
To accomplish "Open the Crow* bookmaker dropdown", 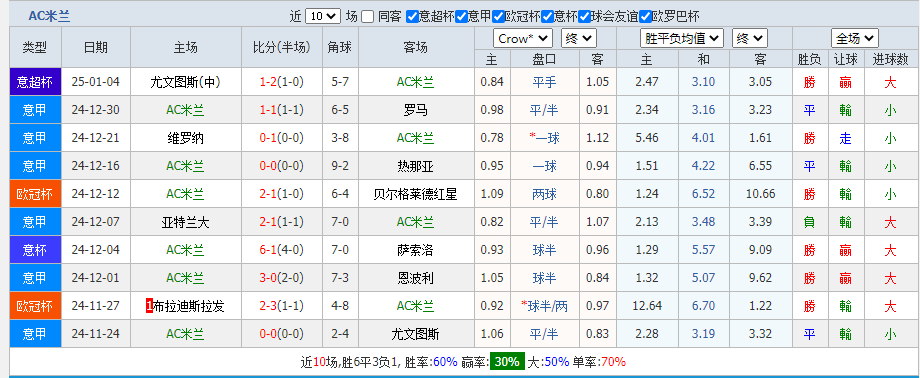I will 523,39.
